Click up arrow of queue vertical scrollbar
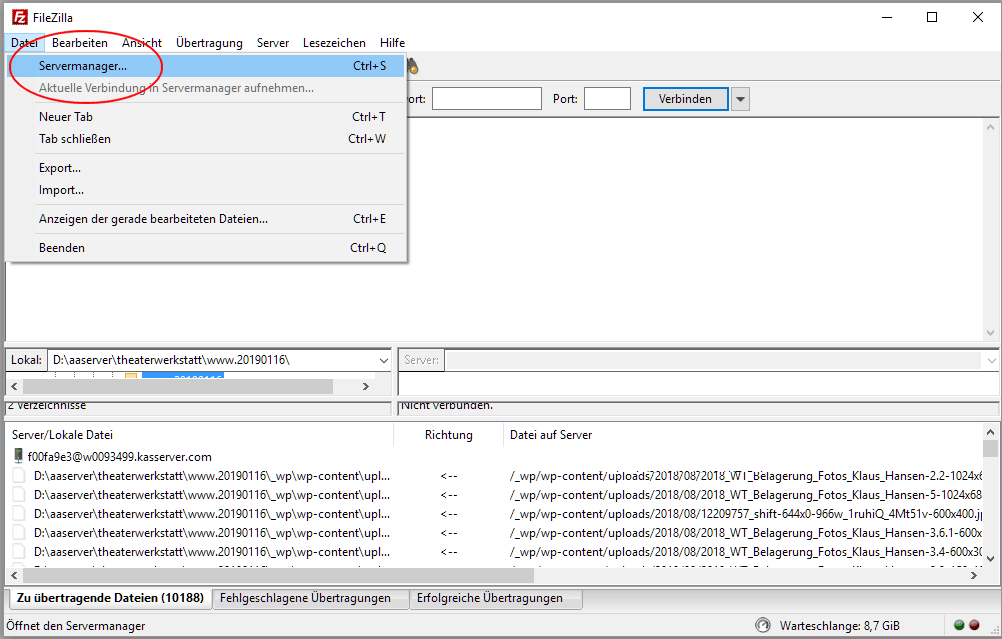Viewport: 1002px width, 639px height. pos(990,433)
